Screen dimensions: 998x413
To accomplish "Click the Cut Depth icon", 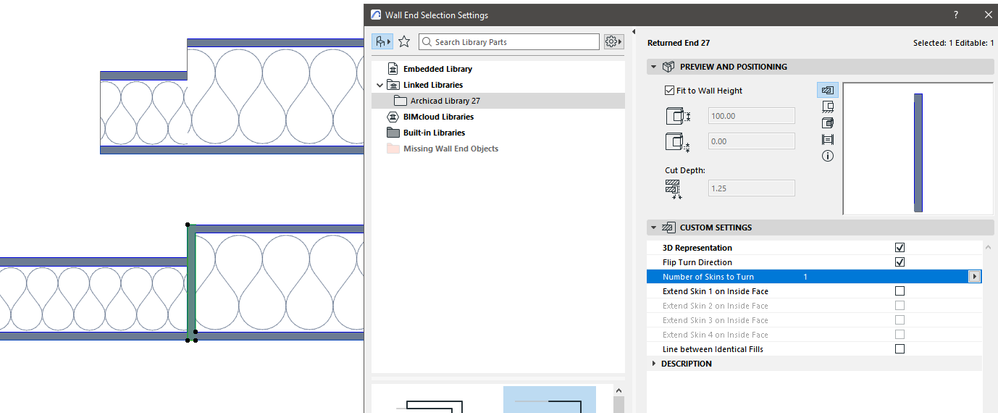I will pos(673,189).
